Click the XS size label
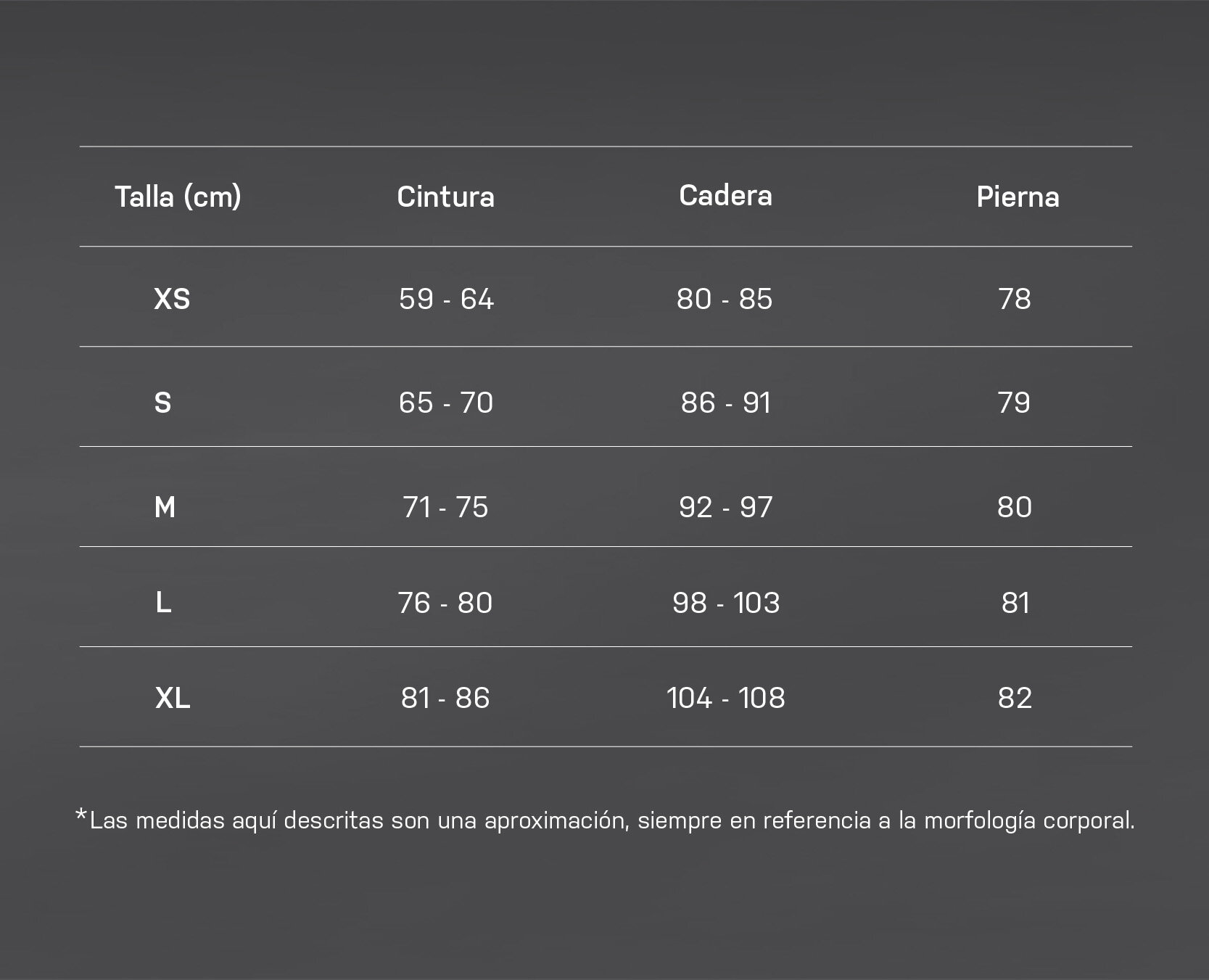Image resolution: width=1209 pixels, height=980 pixels. pos(172,299)
